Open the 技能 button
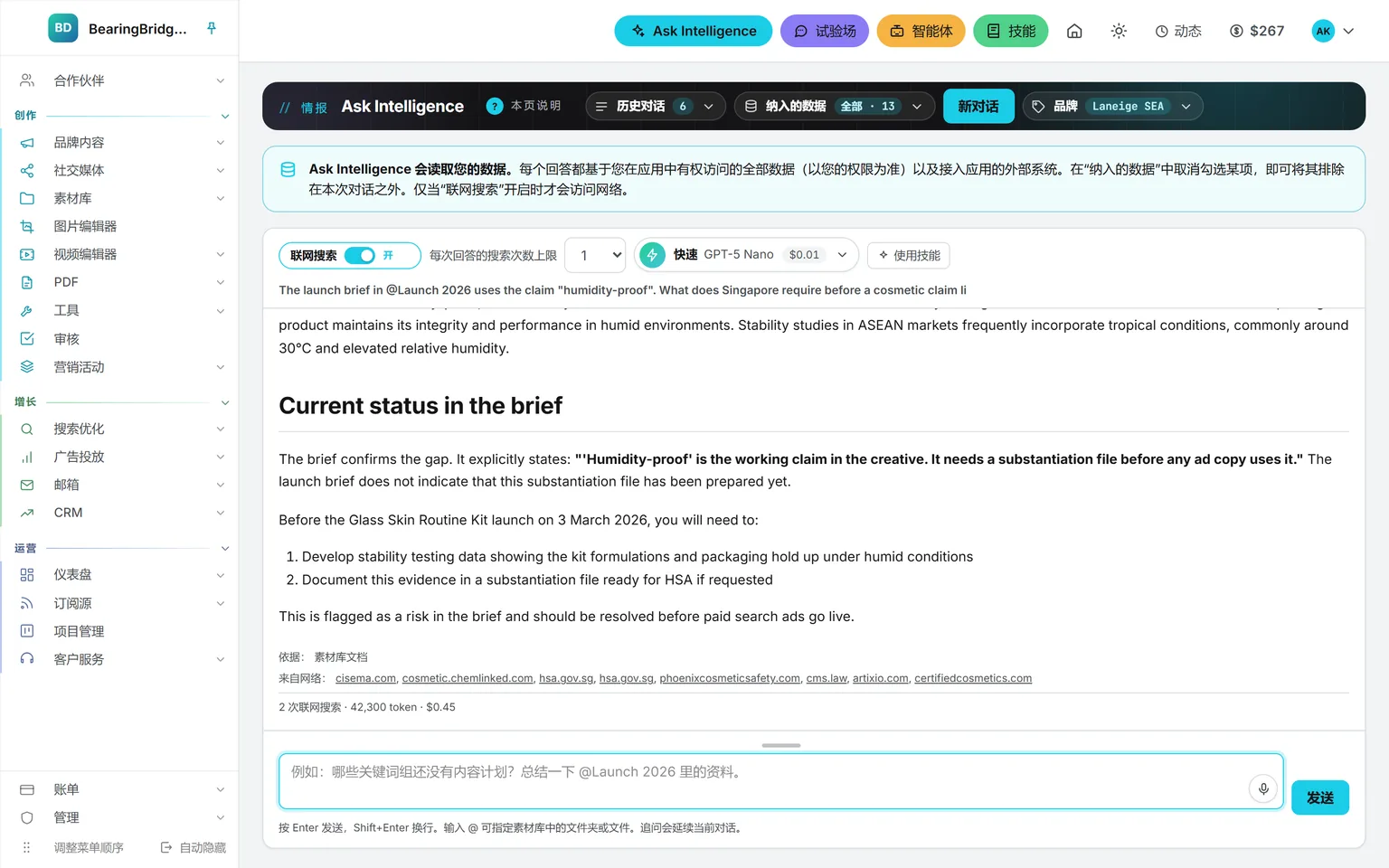Image resolution: width=1389 pixels, height=868 pixels. tap(1010, 31)
